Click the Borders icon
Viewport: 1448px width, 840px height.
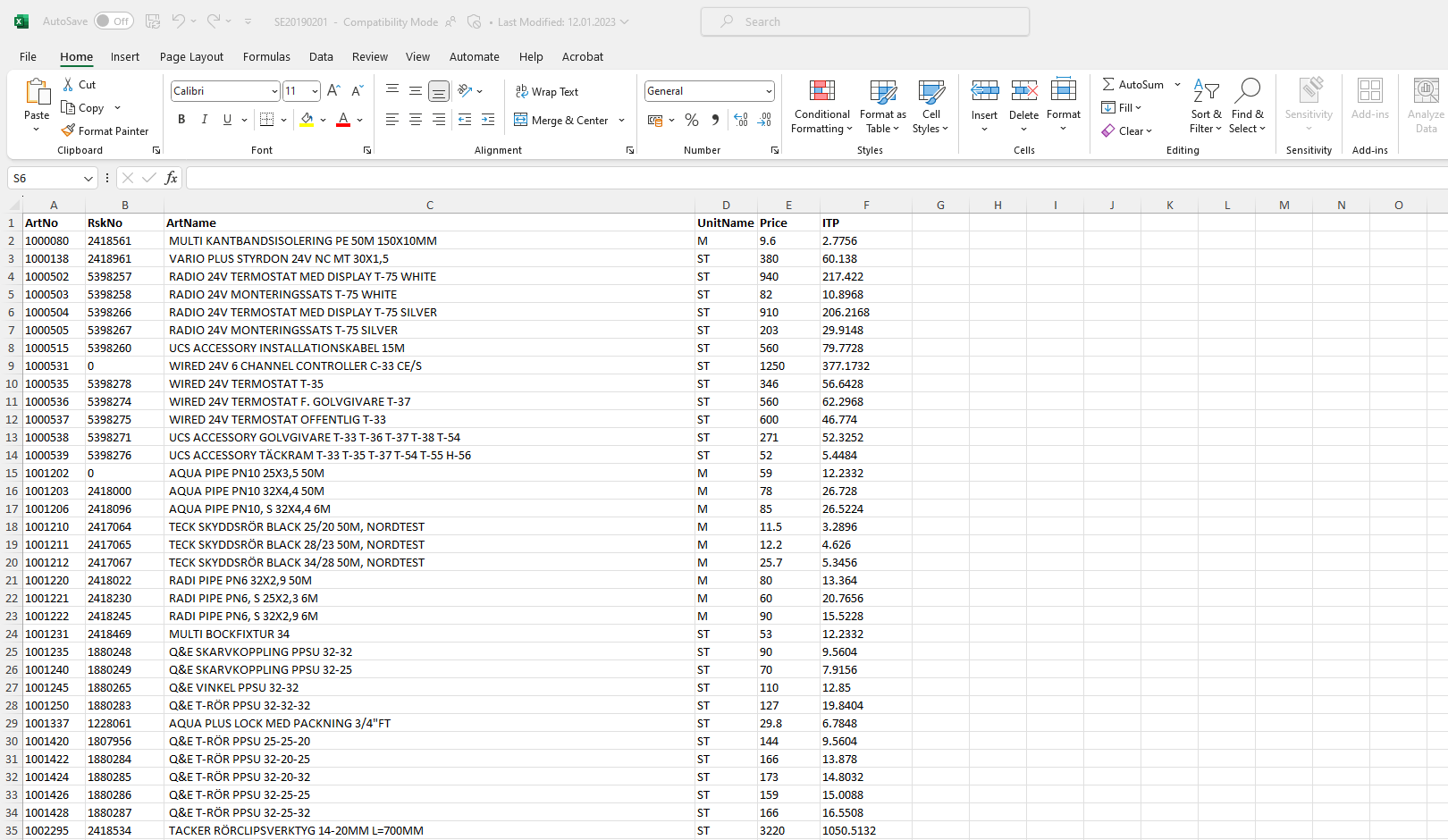[266, 119]
